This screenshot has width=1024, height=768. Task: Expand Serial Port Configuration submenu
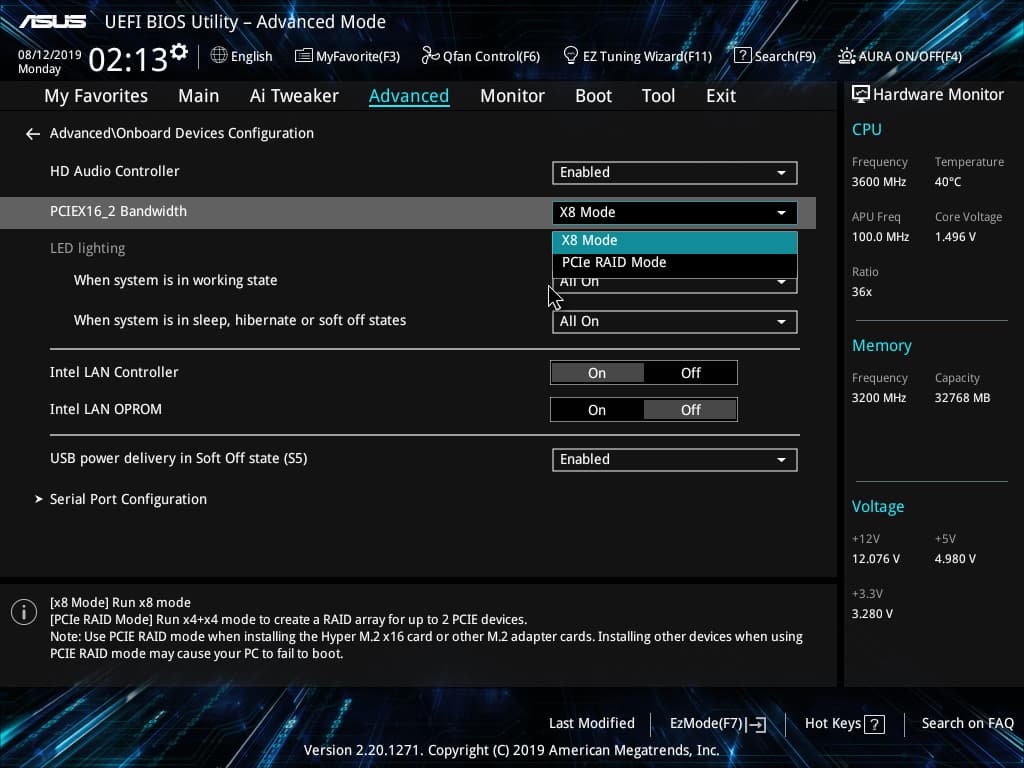point(128,499)
